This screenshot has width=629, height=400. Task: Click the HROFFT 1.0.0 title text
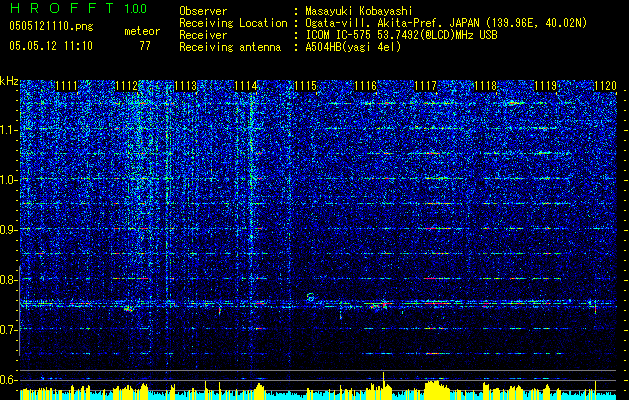click(x=78, y=8)
